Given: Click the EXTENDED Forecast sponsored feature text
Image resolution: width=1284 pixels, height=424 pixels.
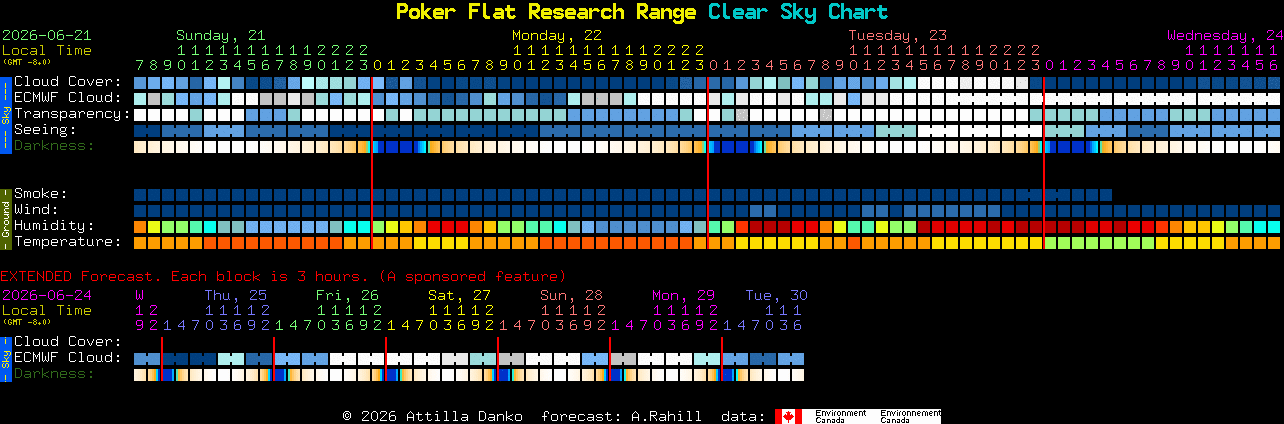Looking at the screenshot, I should (283, 276).
